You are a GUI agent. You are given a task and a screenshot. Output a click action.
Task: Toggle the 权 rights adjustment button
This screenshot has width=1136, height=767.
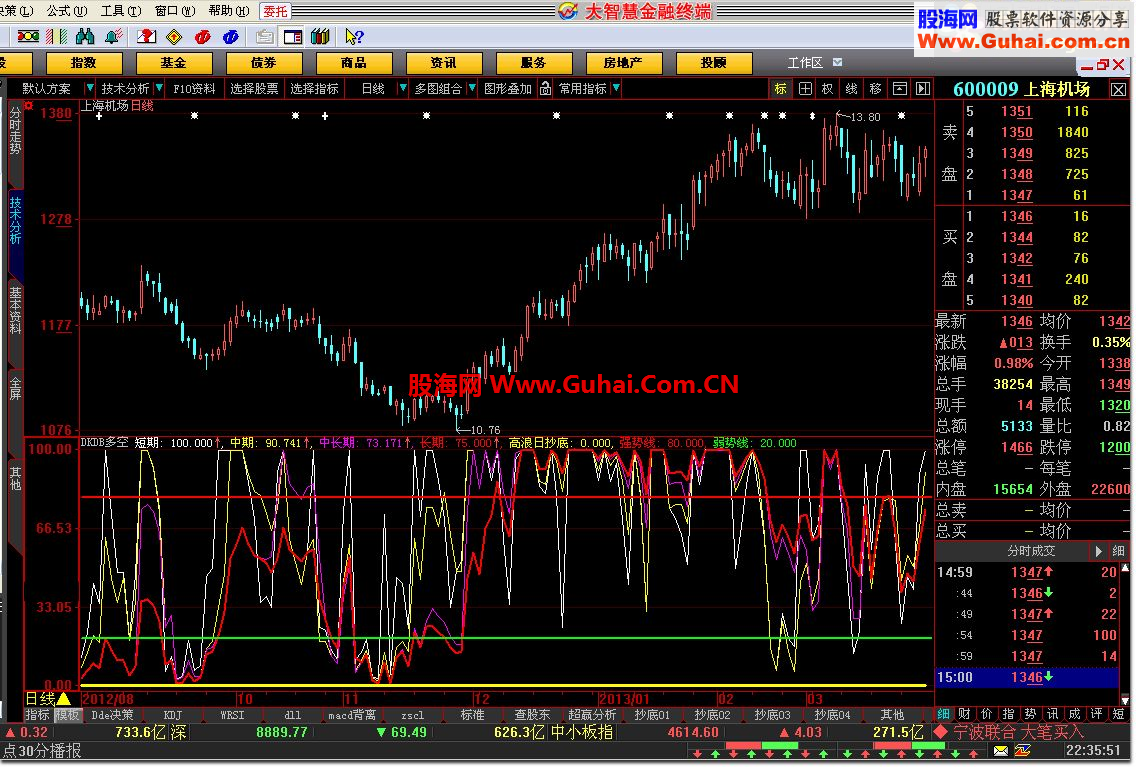point(828,88)
